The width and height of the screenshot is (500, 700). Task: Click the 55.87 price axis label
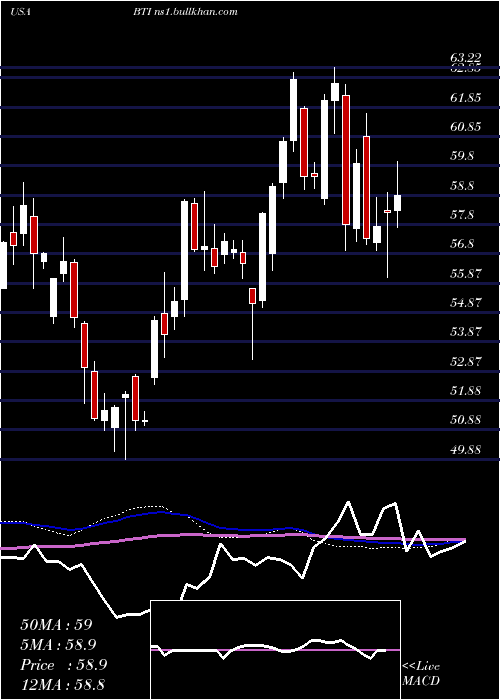click(466, 274)
